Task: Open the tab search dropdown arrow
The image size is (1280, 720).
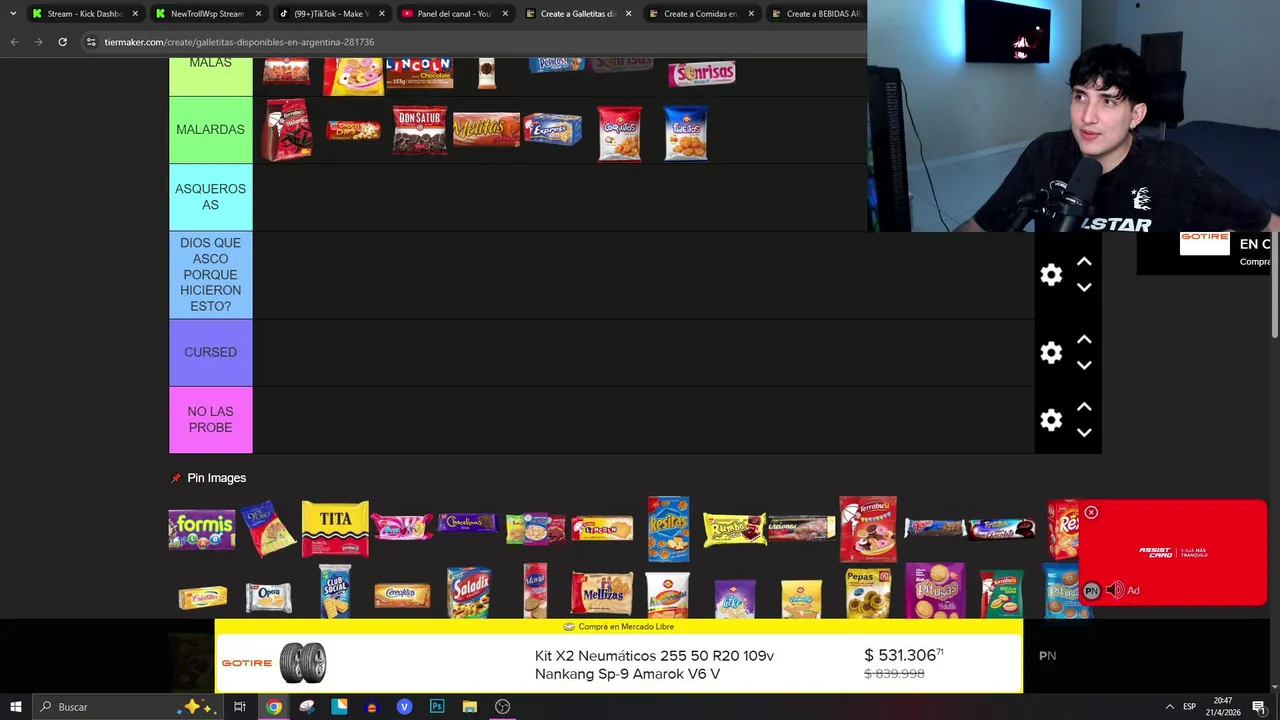Action: [x=13, y=14]
